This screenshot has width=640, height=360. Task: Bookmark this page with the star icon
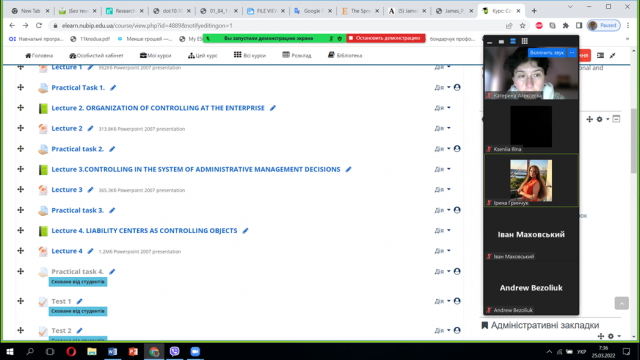522,25
